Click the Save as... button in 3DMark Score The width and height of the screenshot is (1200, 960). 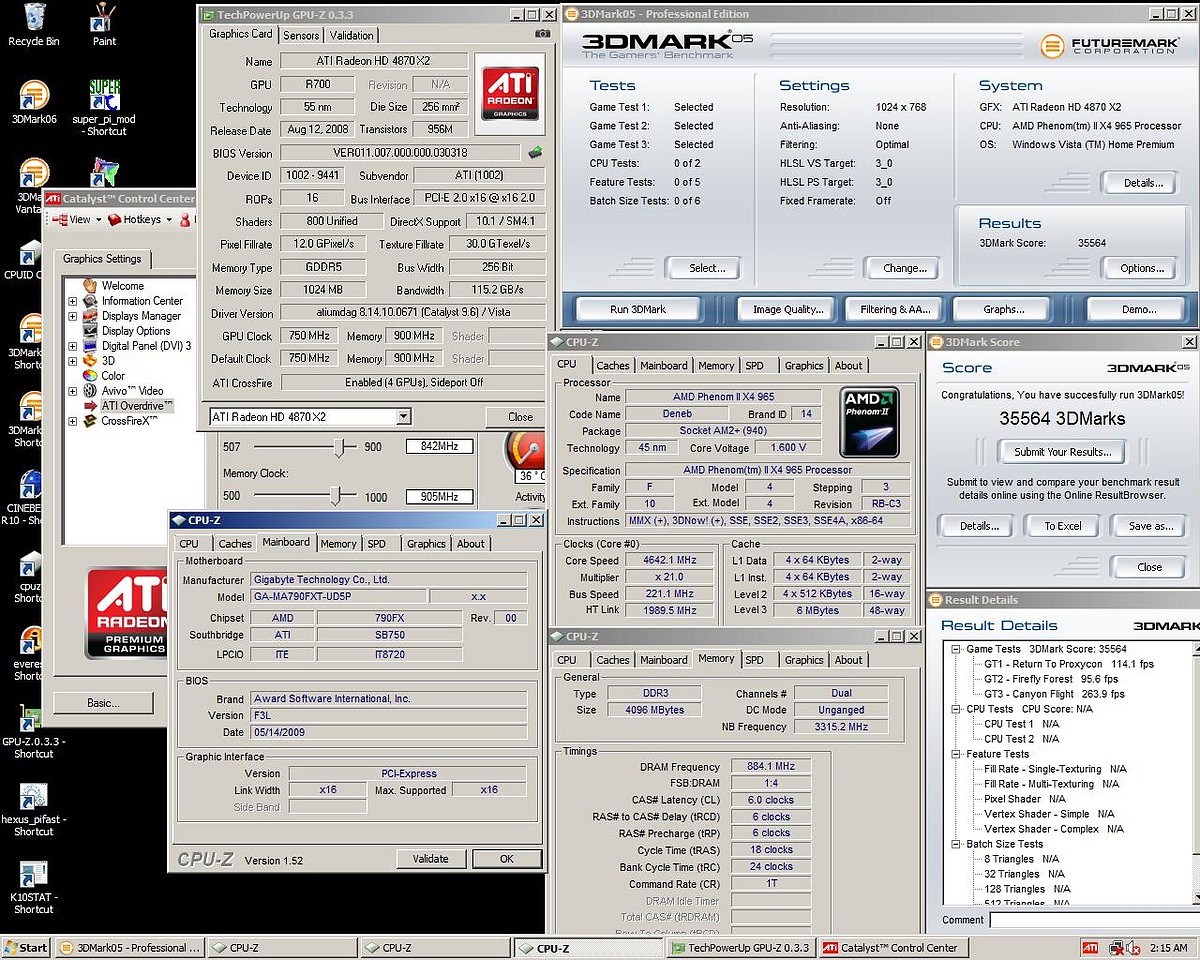pos(1150,526)
